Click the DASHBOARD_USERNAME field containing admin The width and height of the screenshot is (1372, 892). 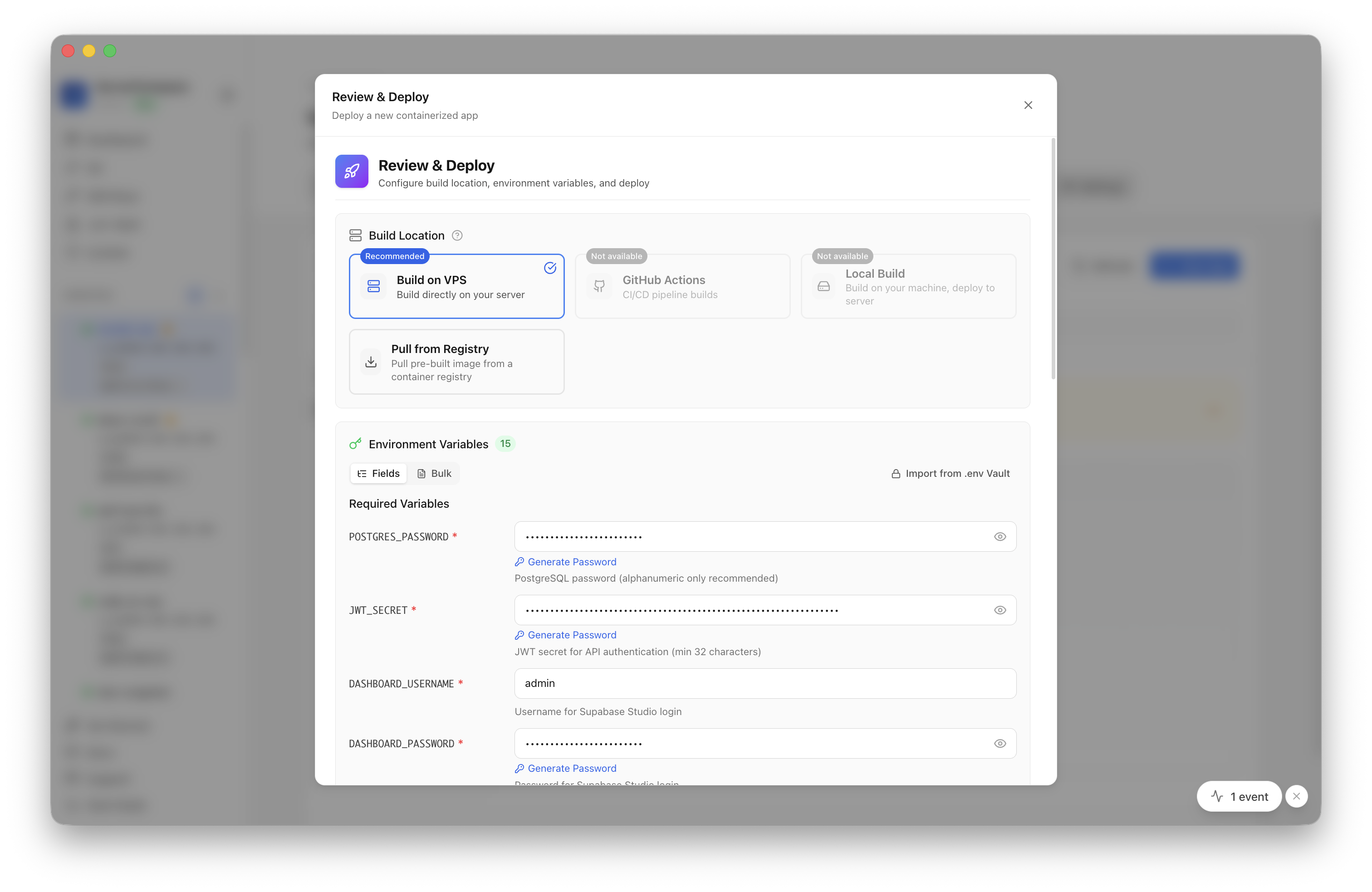(765, 683)
